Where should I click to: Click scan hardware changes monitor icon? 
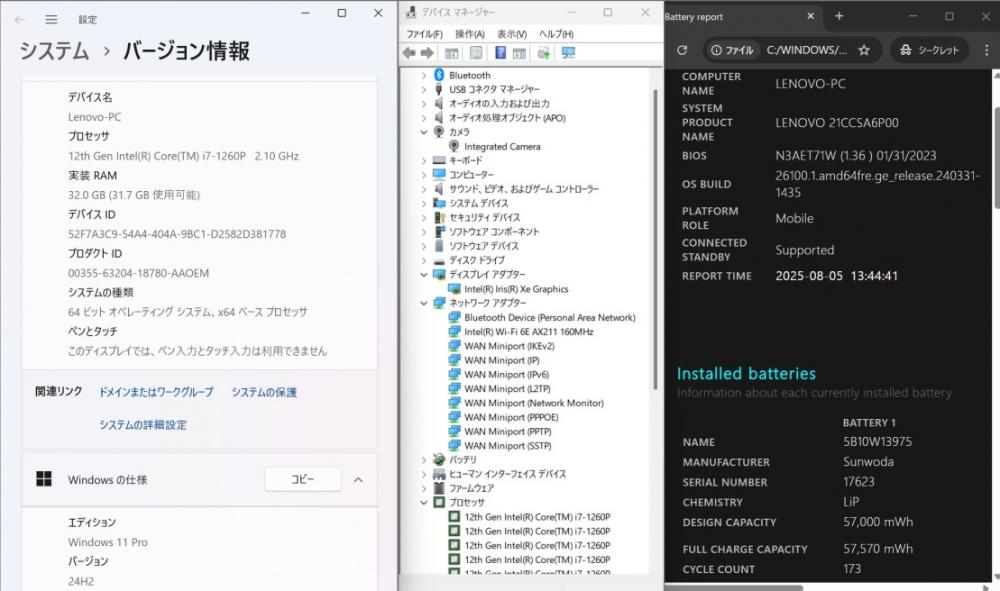[x=568, y=53]
